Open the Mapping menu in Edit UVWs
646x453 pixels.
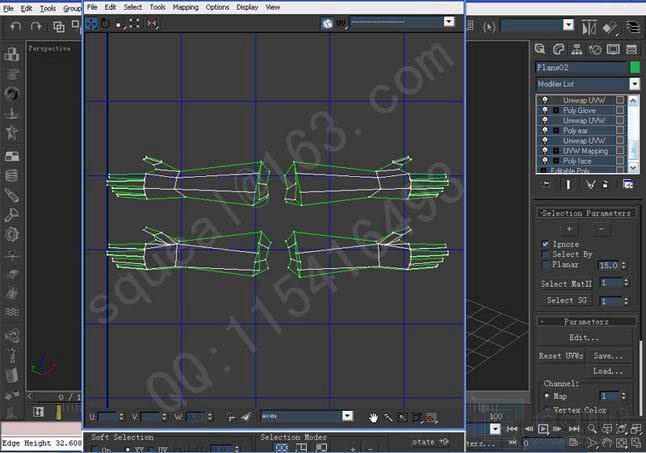[185, 7]
